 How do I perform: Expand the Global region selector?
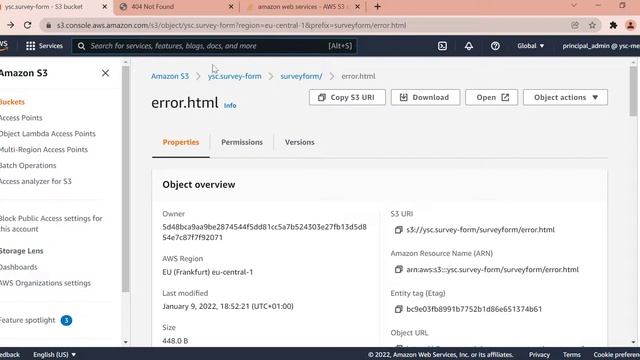pyautogui.click(x=531, y=46)
